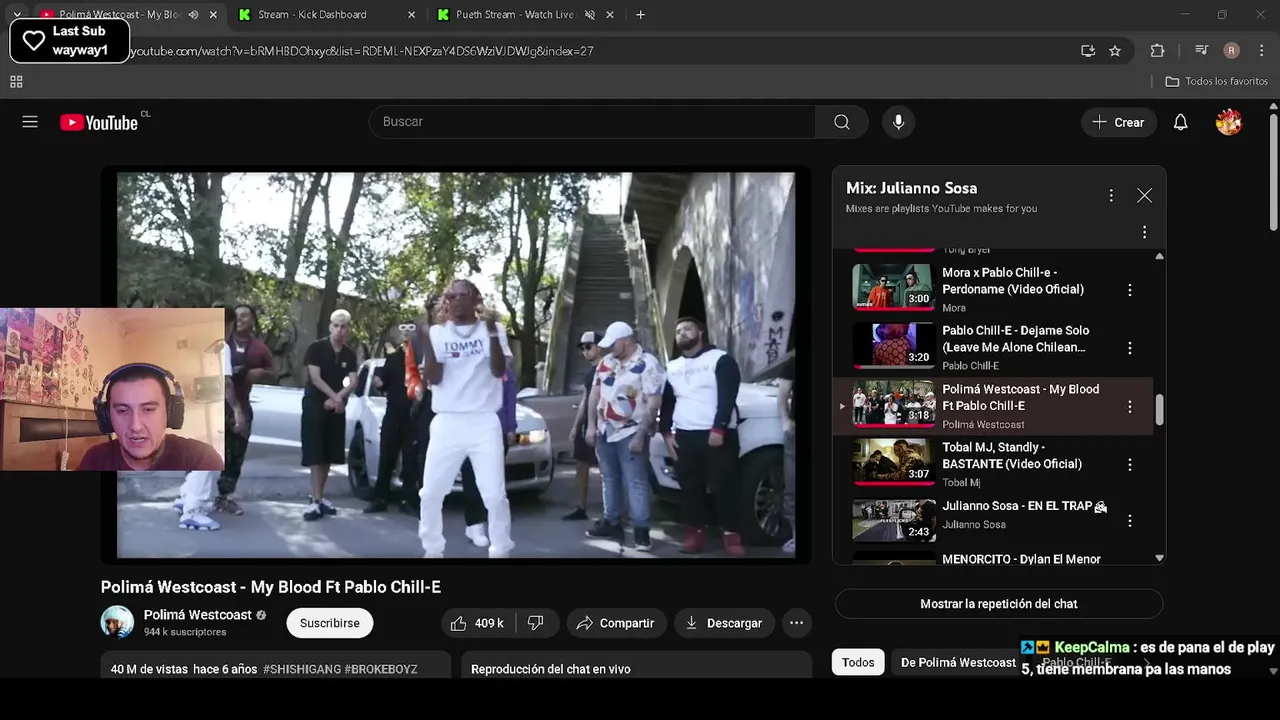Close the Mix: Julianno Sosa playlist panel

click(1145, 196)
